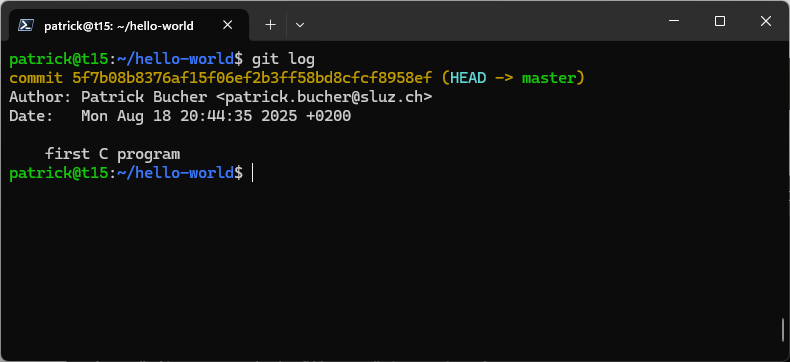Select the patrick@t15: ~/hello-world tab
The height and width of the screenshot is (362, 790).
129,25
